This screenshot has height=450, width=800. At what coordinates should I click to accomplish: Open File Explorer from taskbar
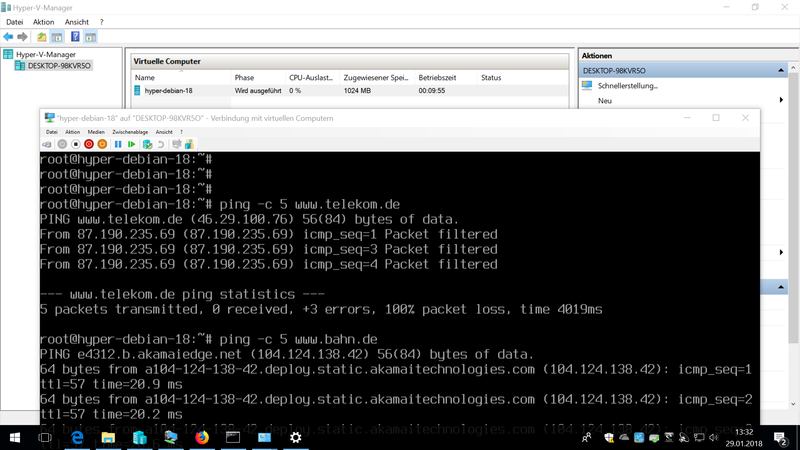pos(108,438)
